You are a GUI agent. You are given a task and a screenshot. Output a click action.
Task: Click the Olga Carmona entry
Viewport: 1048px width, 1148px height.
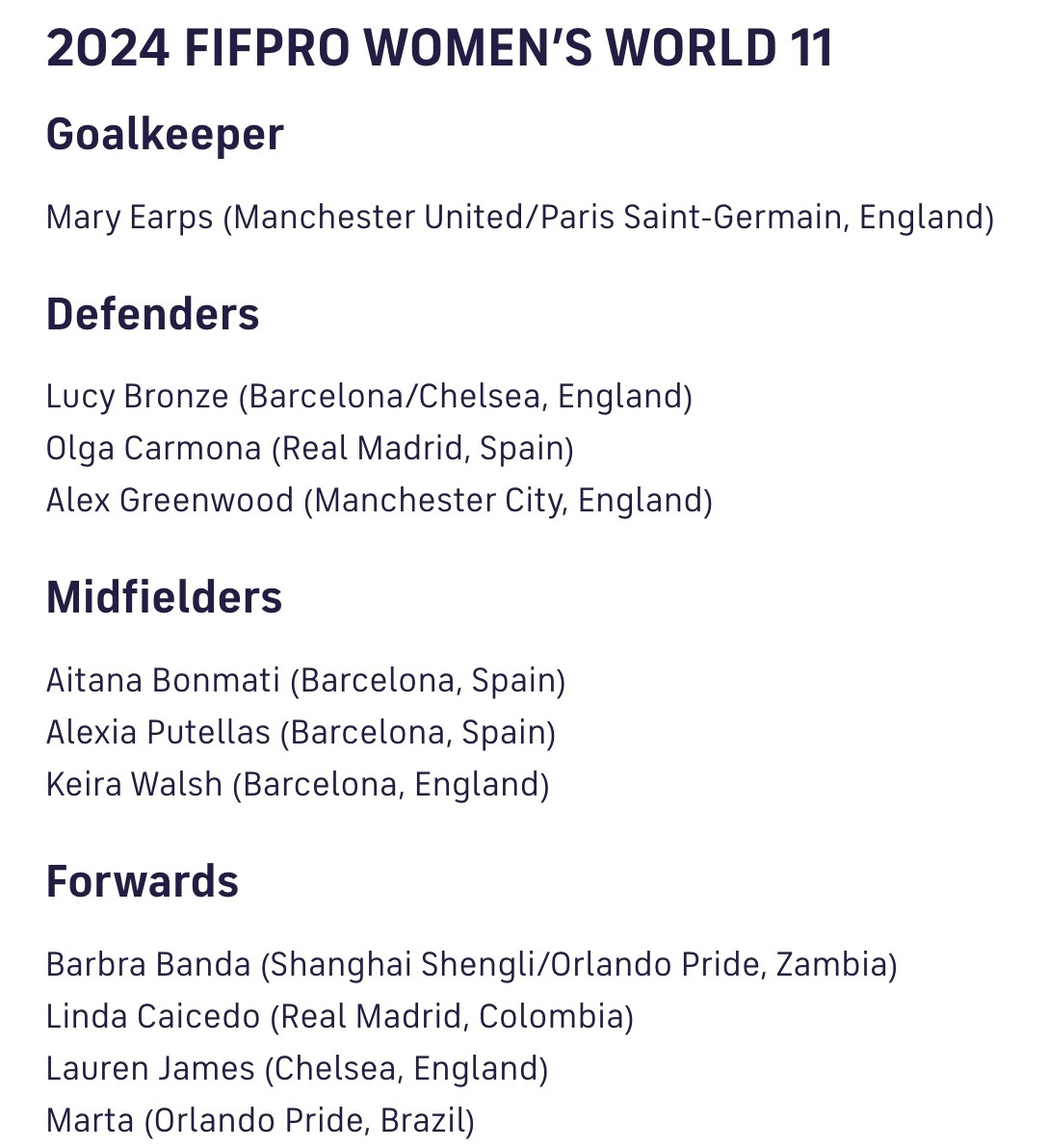[310, 449]
